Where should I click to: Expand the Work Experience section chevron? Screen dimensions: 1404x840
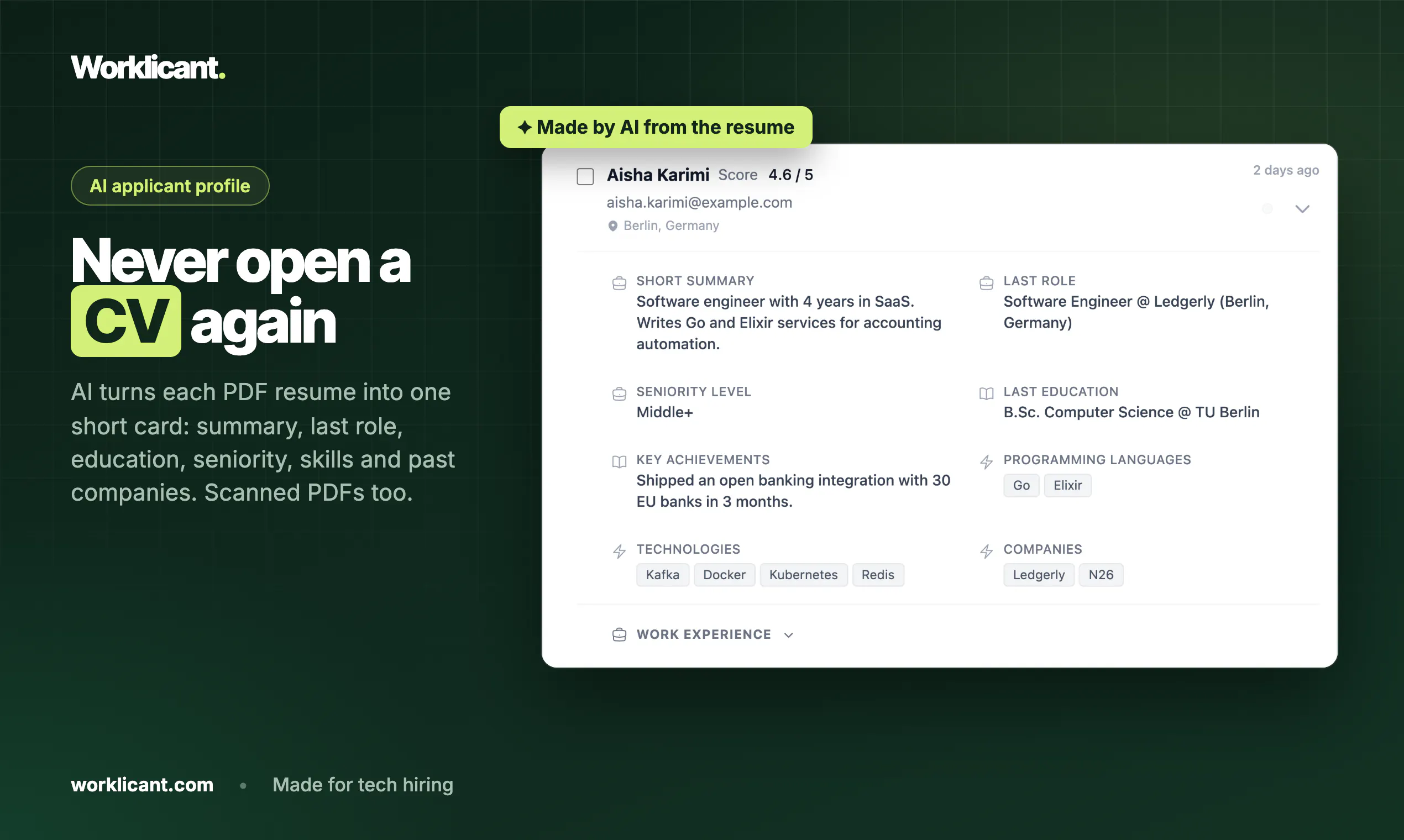(789, 635)
